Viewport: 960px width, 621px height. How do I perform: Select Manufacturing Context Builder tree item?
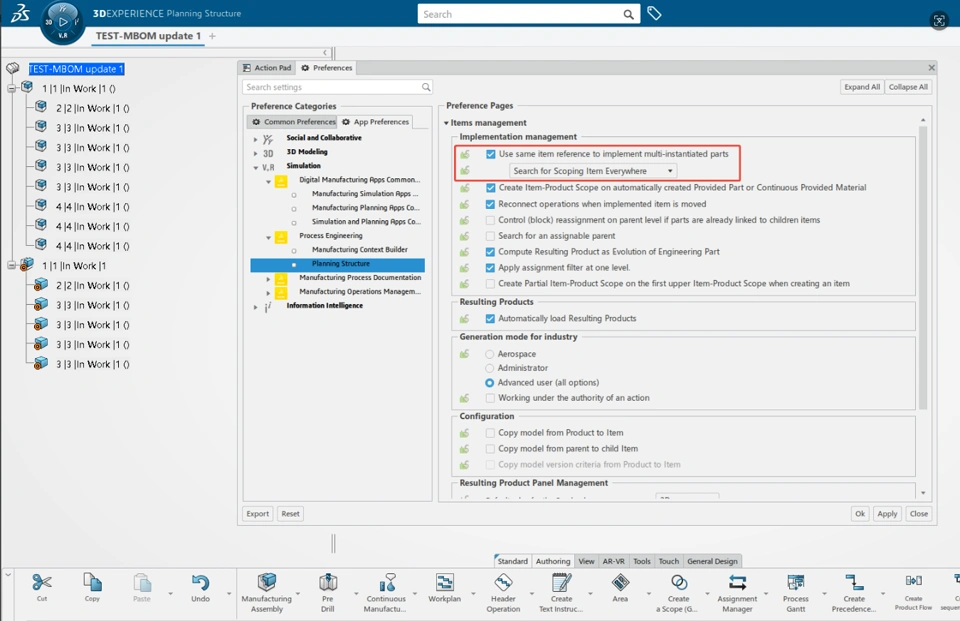tap(359, 249)
